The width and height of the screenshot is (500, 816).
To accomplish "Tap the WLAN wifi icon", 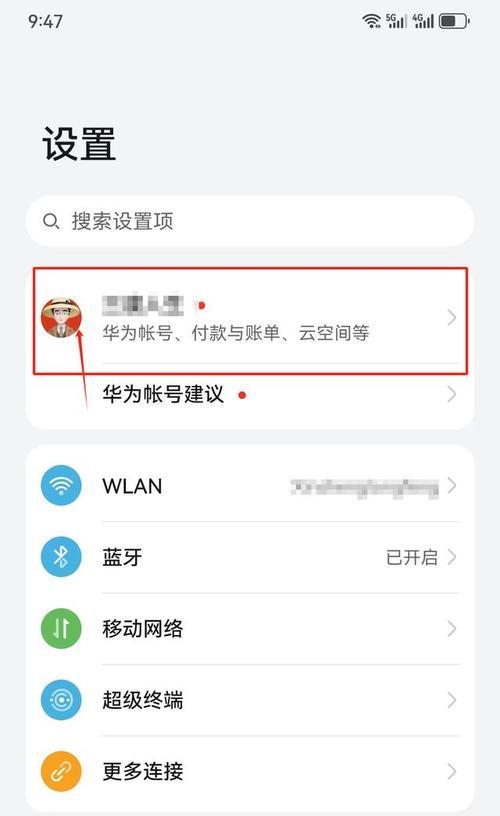I will [61, 486].
